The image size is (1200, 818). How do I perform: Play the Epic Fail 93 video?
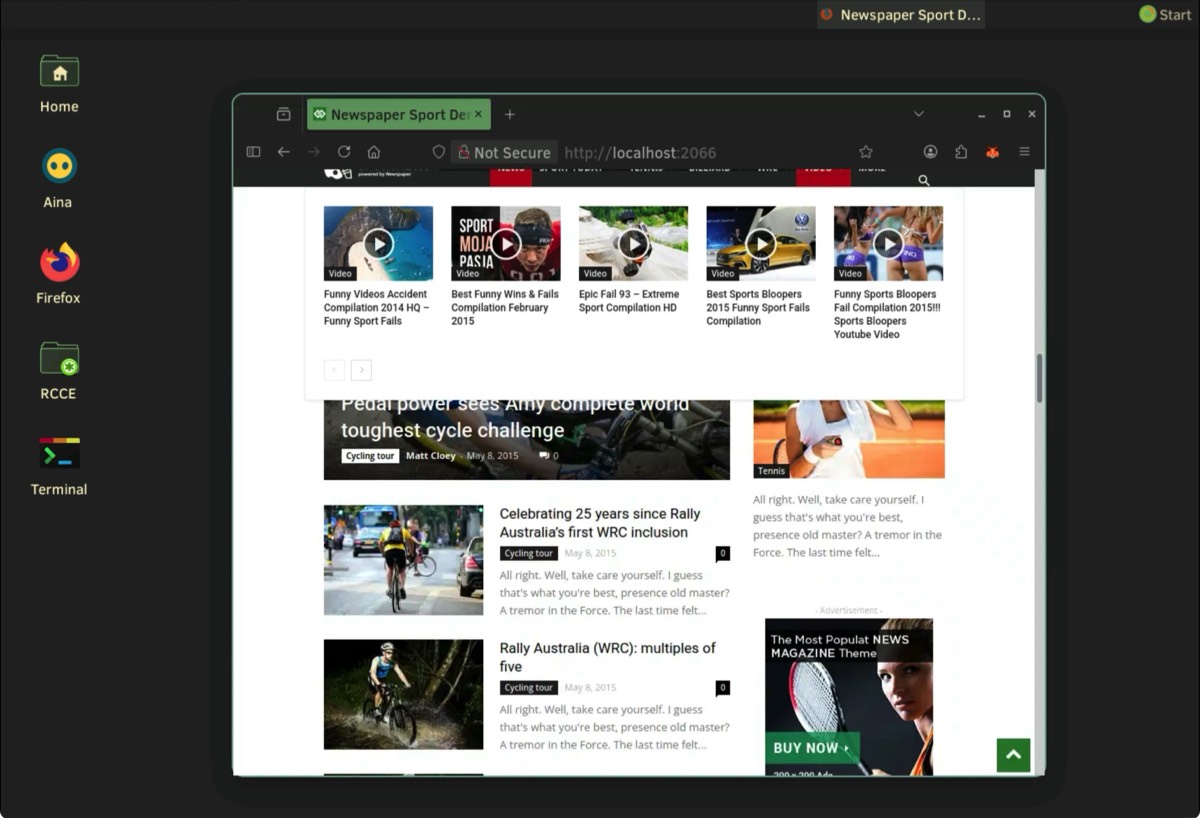click(633, 243)
